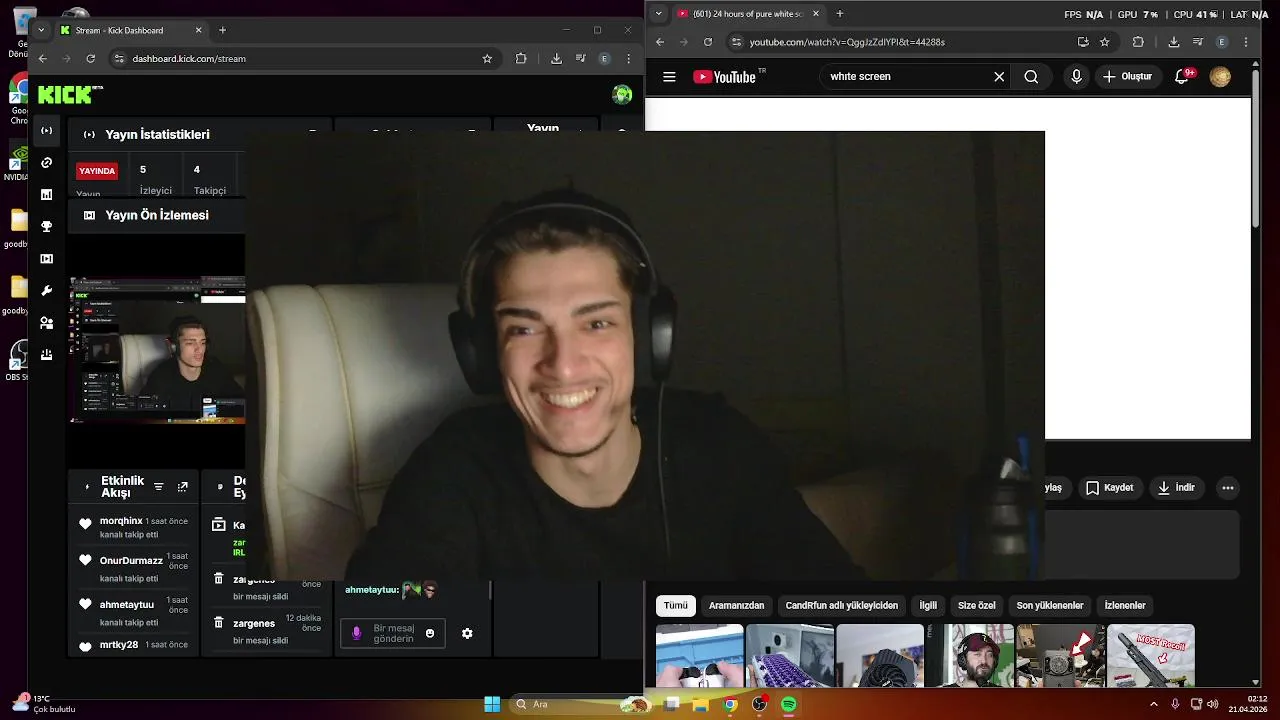1280x720 pixels.
Task: Click the YouTube search magnifier button
Action: tap(1031, 77)
